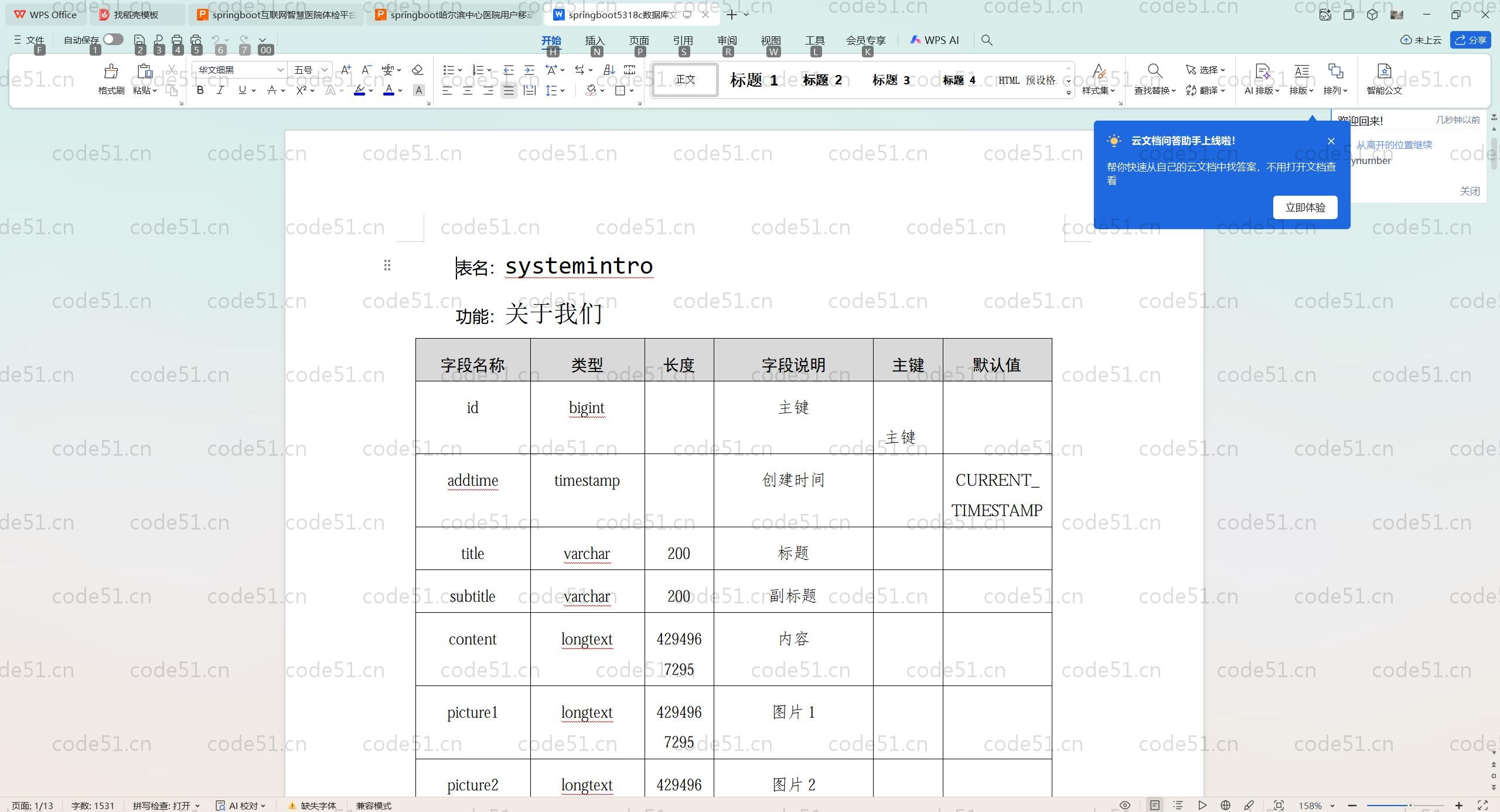The image size is (1500, 812).
Task: Click the increase font size icon
Action: (346, 70)
